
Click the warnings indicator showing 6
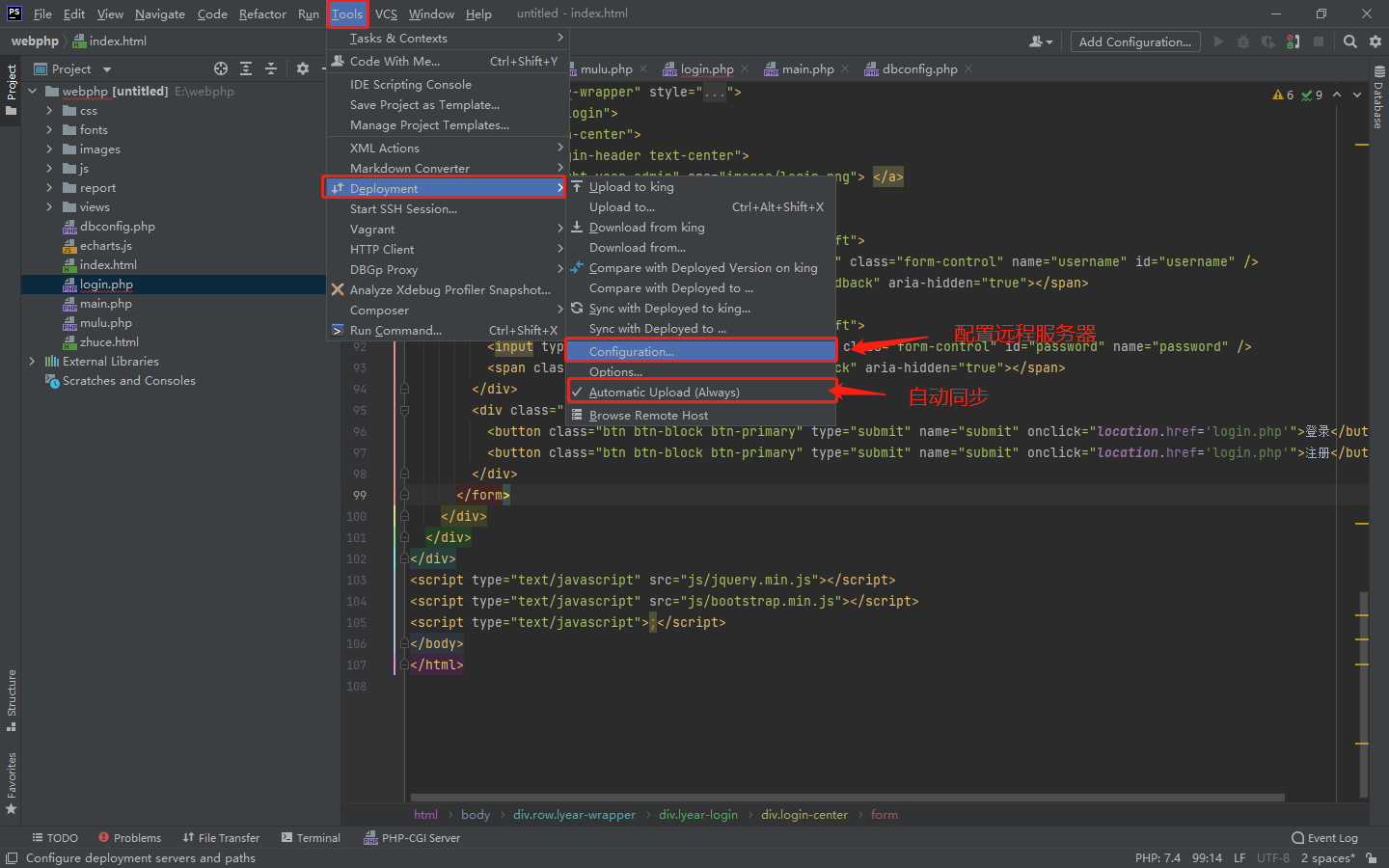[1283, 95]
